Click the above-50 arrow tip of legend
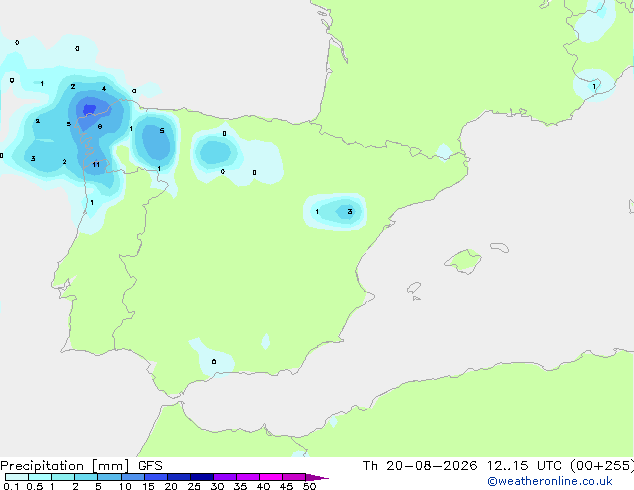The image size is (634, 490). tap(317, 477)
